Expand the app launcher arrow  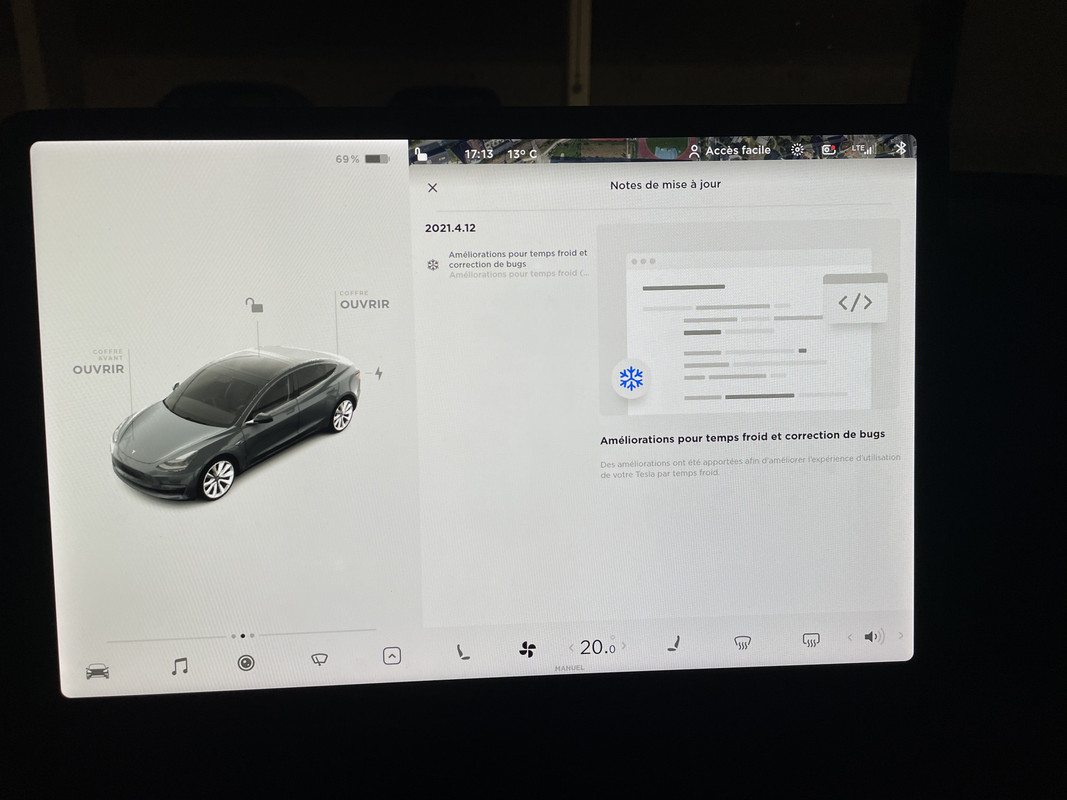pos(392,656)
